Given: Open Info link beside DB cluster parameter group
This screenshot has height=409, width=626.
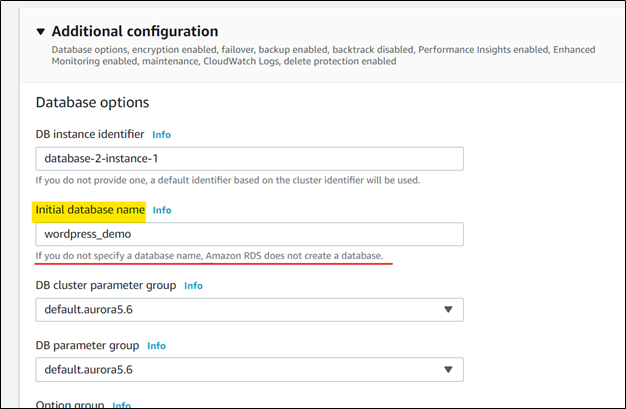Looking at the screenshot, I should tap(193, 286).
